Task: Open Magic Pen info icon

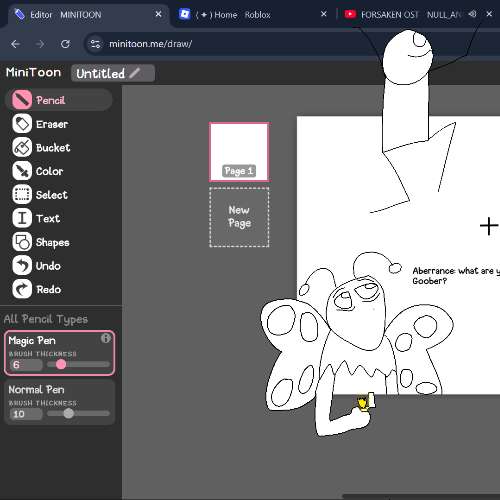Action: (x=105, y=339)
